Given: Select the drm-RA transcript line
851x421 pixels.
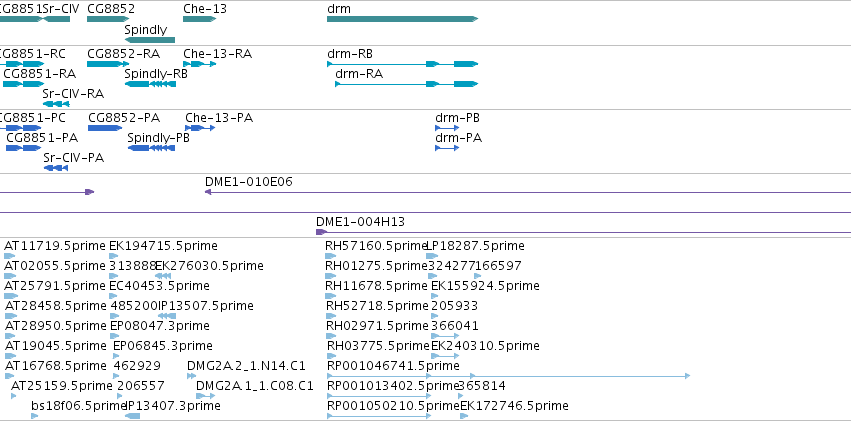Looking at the screenshot, I should (x=407, y=84).
